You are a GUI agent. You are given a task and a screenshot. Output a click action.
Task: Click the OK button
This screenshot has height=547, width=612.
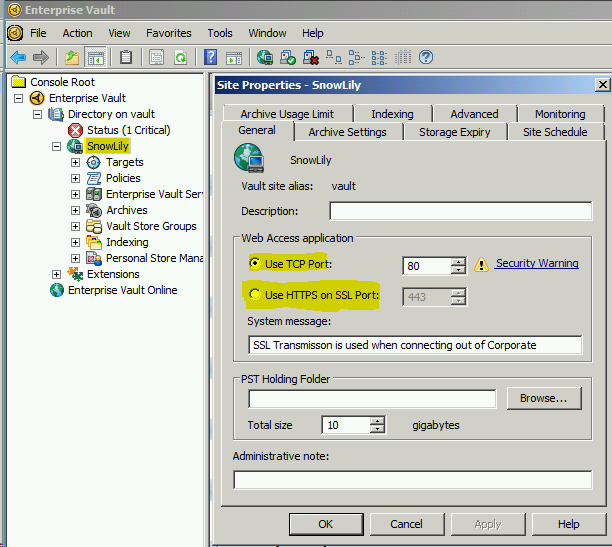(326, 524)
